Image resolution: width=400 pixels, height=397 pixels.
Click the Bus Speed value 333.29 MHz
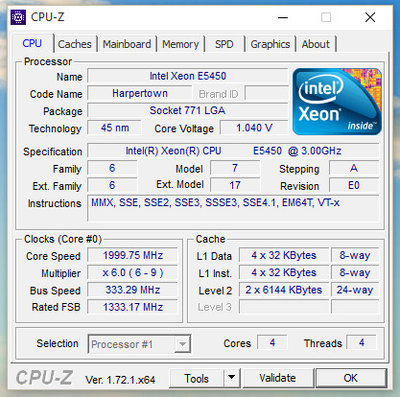[133, 290]
